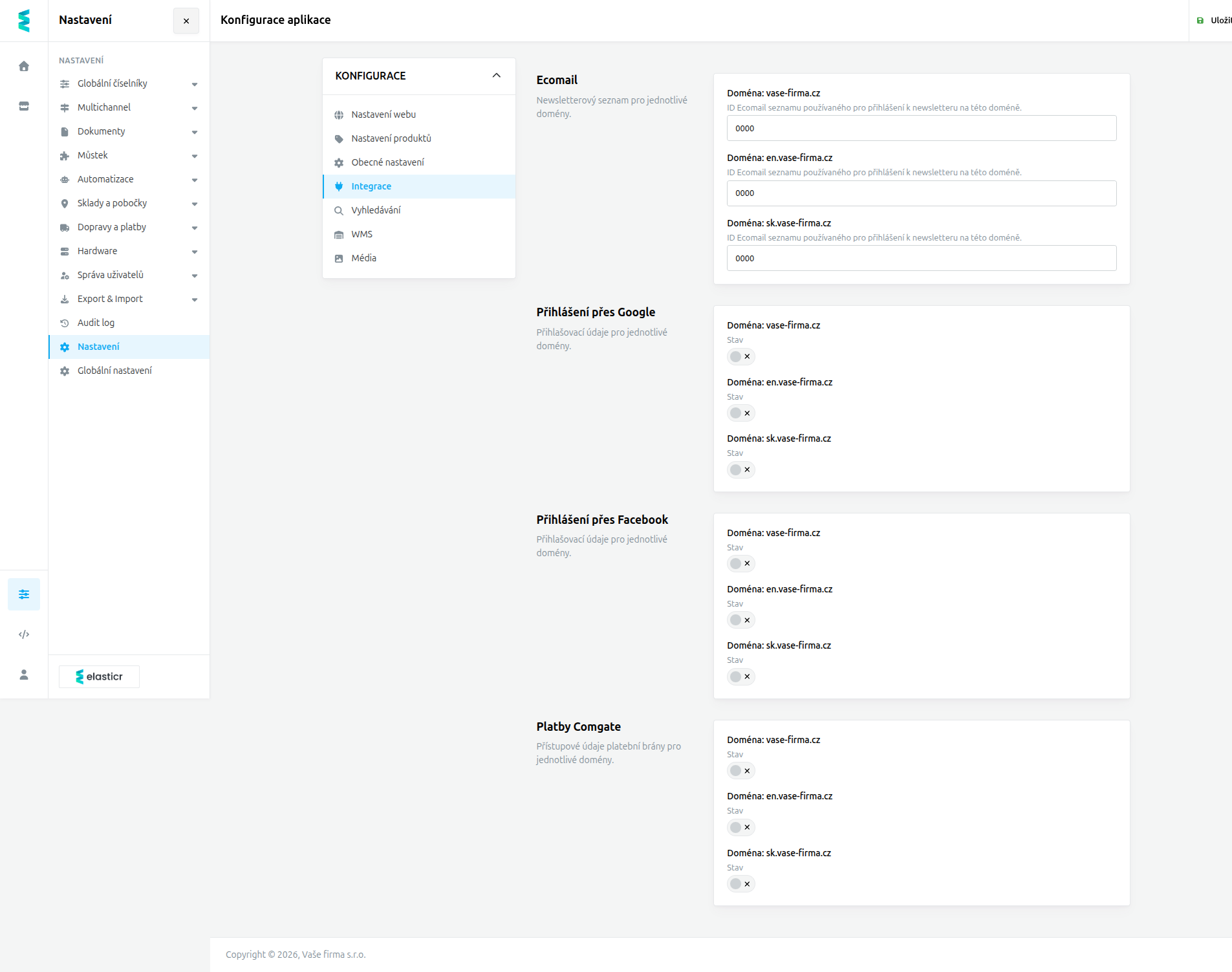Open the home icon in left rail

24,66
